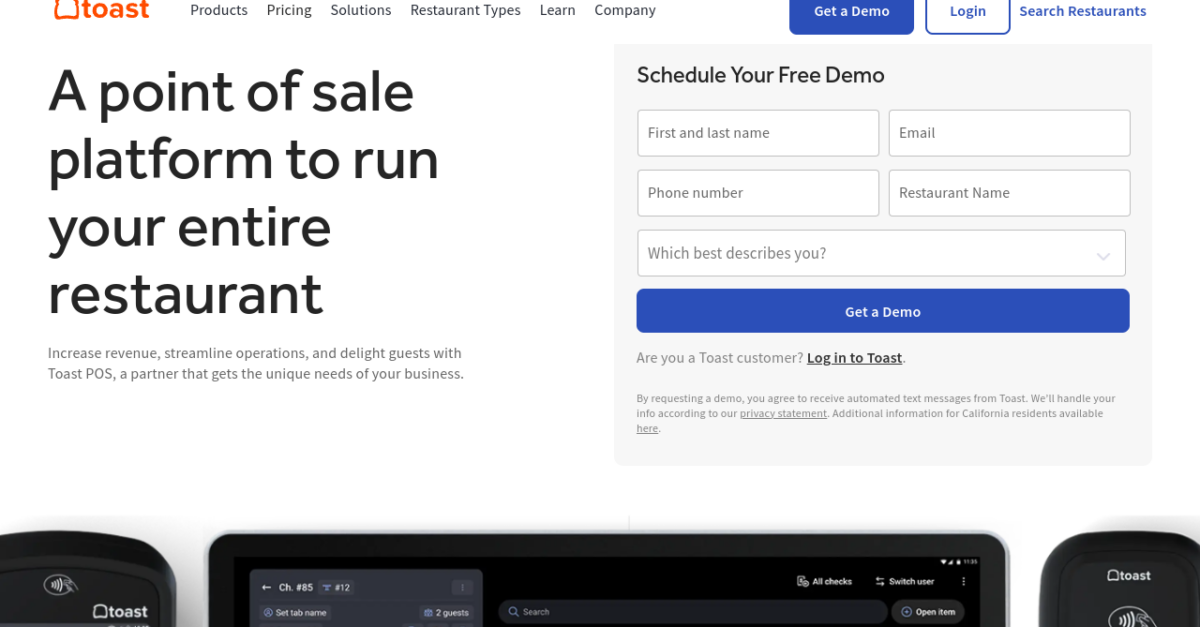Click the Switch user icon on the POS display
1200x627 pixels.
(878, 580)
